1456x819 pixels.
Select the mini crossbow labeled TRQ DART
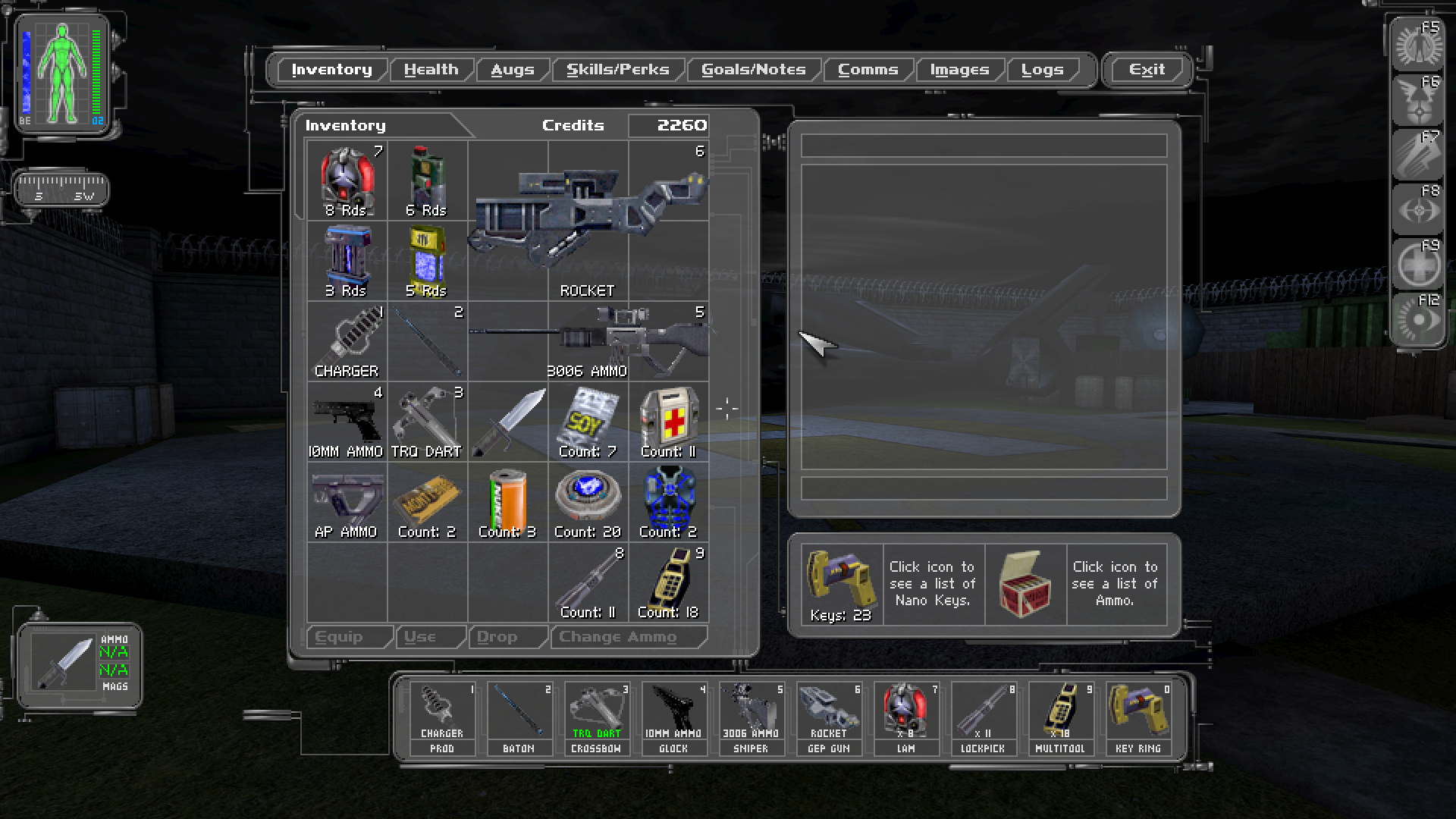[x=427, y=422]
